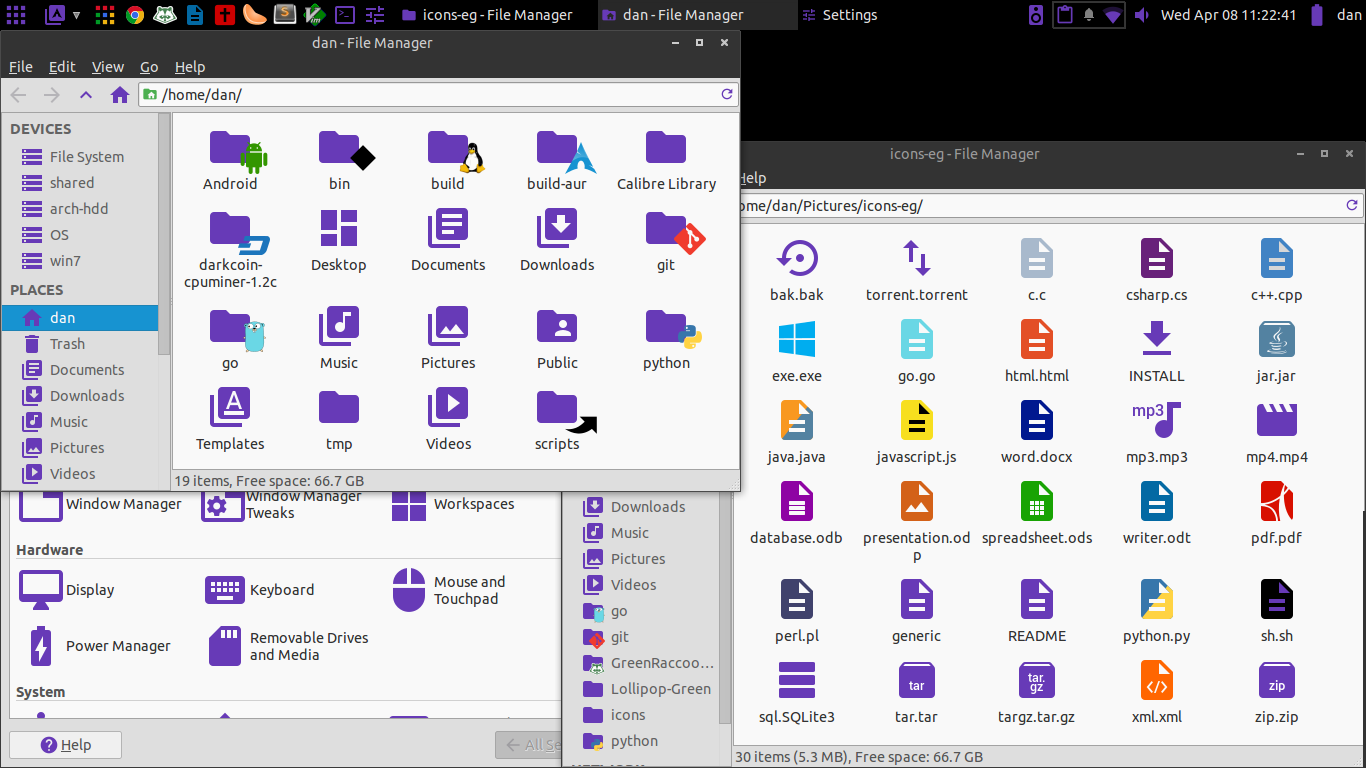Viewport: 1366px width, 768px height.
Task: Select arch-hdd device in sidebar
Action: point(79,209)
